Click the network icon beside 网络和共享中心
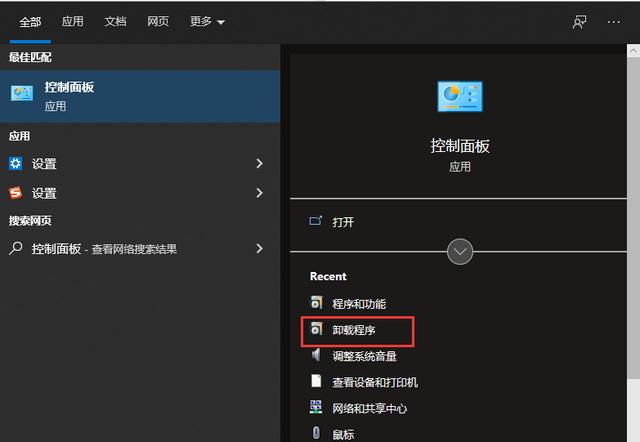This screenshot has height=442, width=640. (x=316, y=407)
